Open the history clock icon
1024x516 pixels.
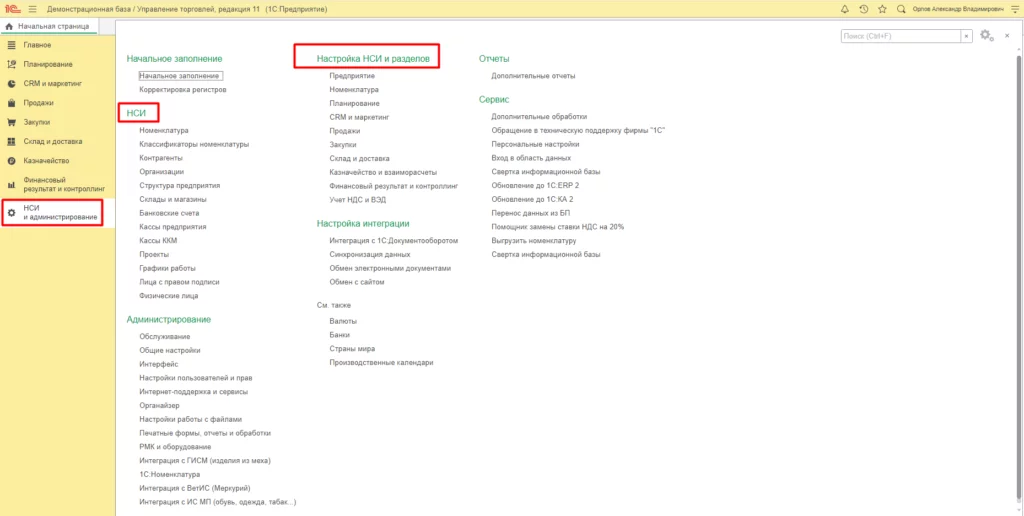coord(863,8)
